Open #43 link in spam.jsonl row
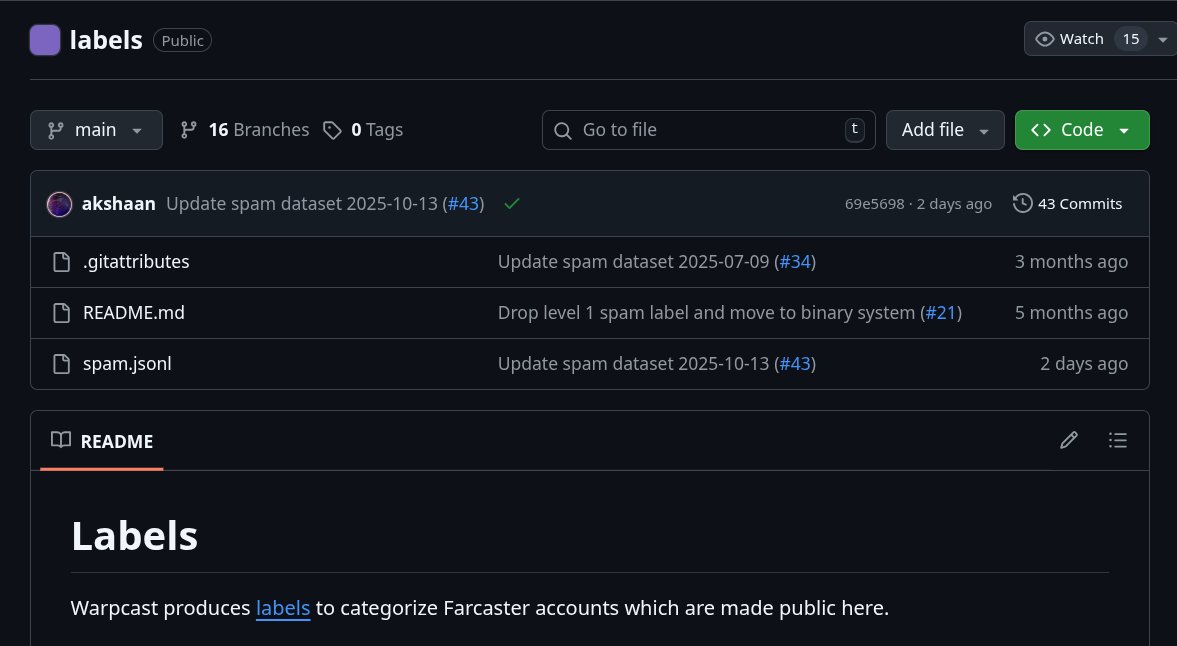Screen dimensions: 1177x646 [x=796, y=364]
